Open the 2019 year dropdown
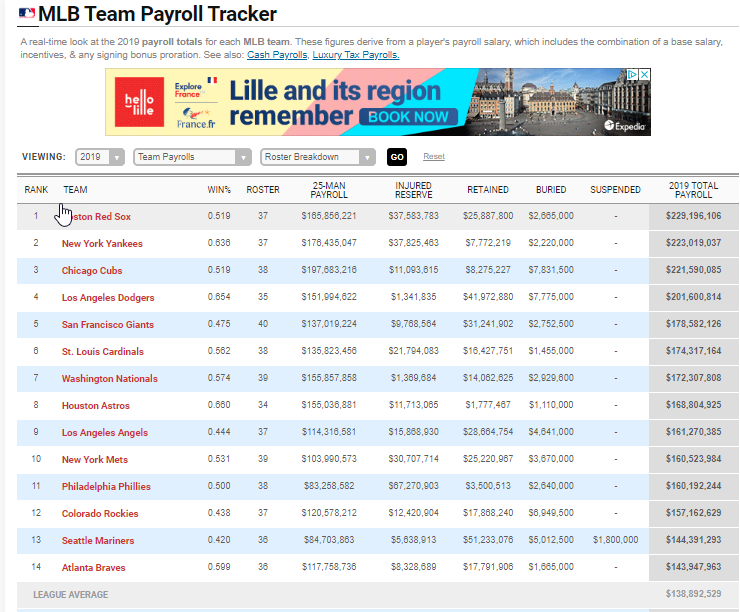This screenshot has width=740, height=612. (x=101, y=157)
